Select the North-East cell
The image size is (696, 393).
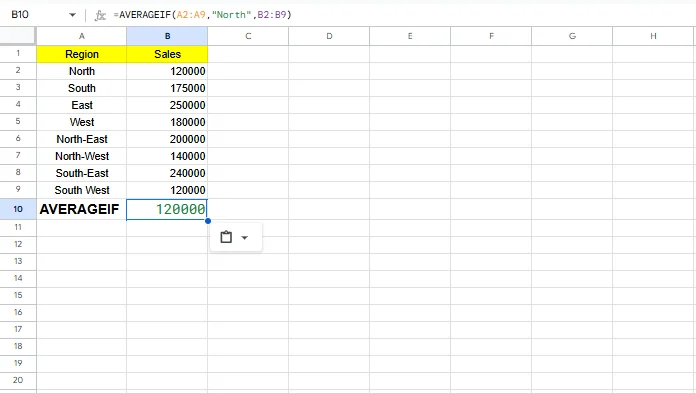[82, 139]
